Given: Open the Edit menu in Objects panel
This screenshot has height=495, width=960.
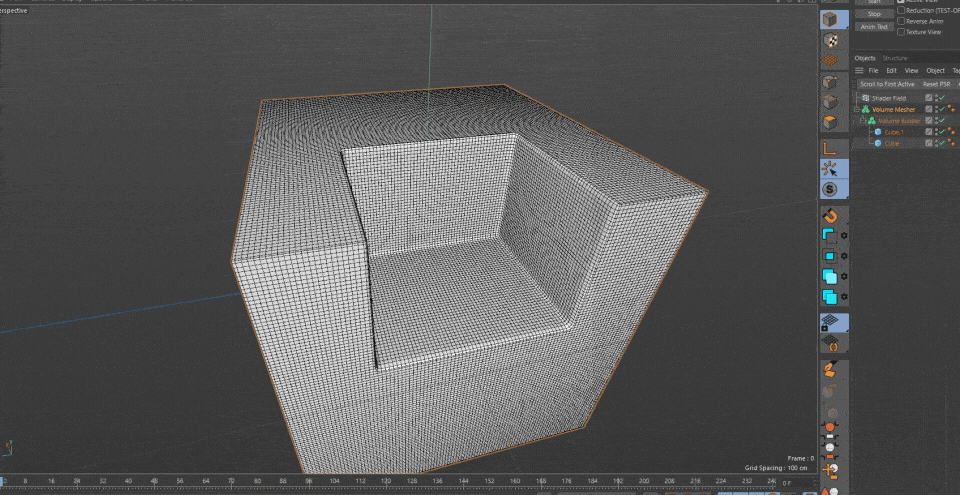Looking at the screenshot, I should [890, 71].
